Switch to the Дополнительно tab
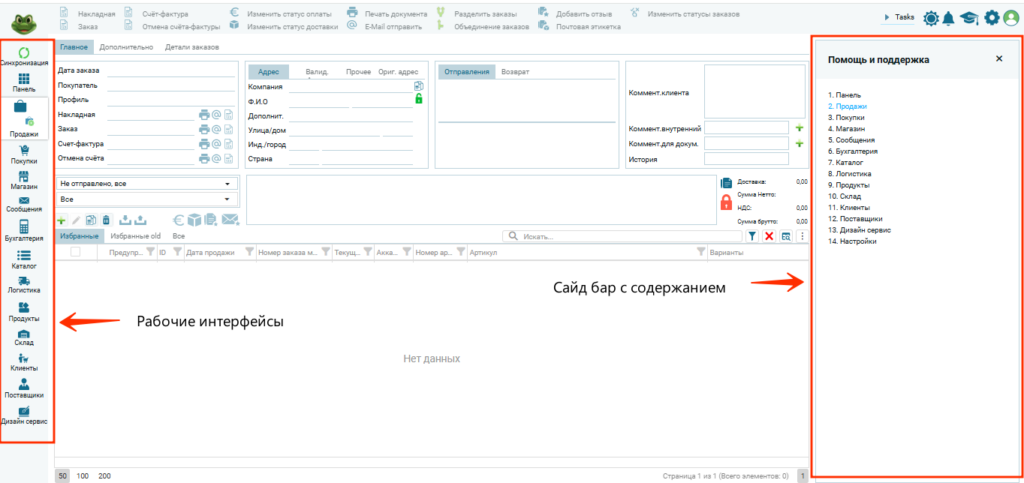This screenshot has width=1024, height=483. coord(125,47)
